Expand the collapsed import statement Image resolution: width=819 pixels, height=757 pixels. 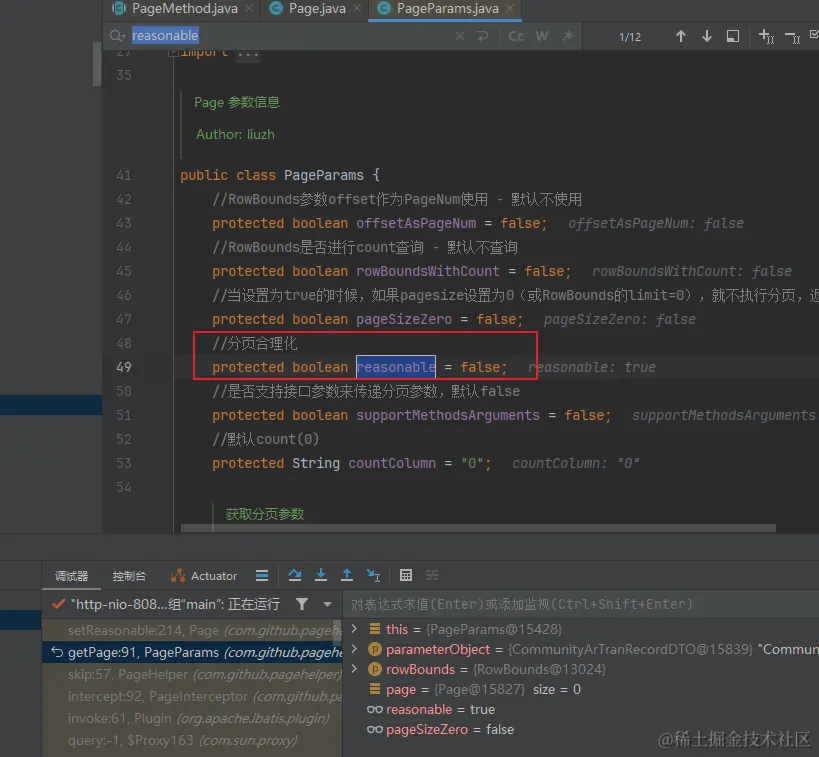click(x=173, y=52)
